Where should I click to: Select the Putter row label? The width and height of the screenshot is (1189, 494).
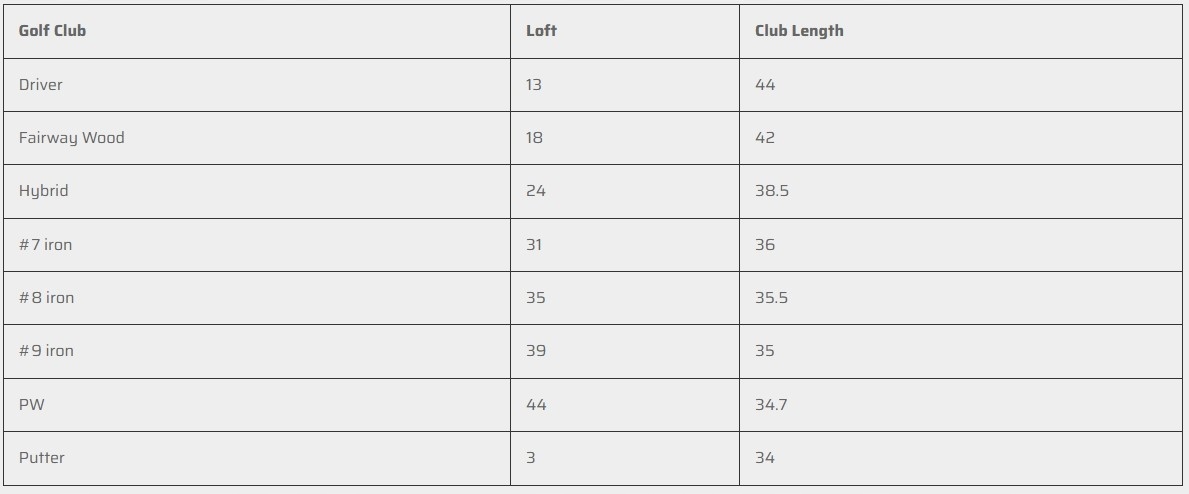click(x=42, y=458)
